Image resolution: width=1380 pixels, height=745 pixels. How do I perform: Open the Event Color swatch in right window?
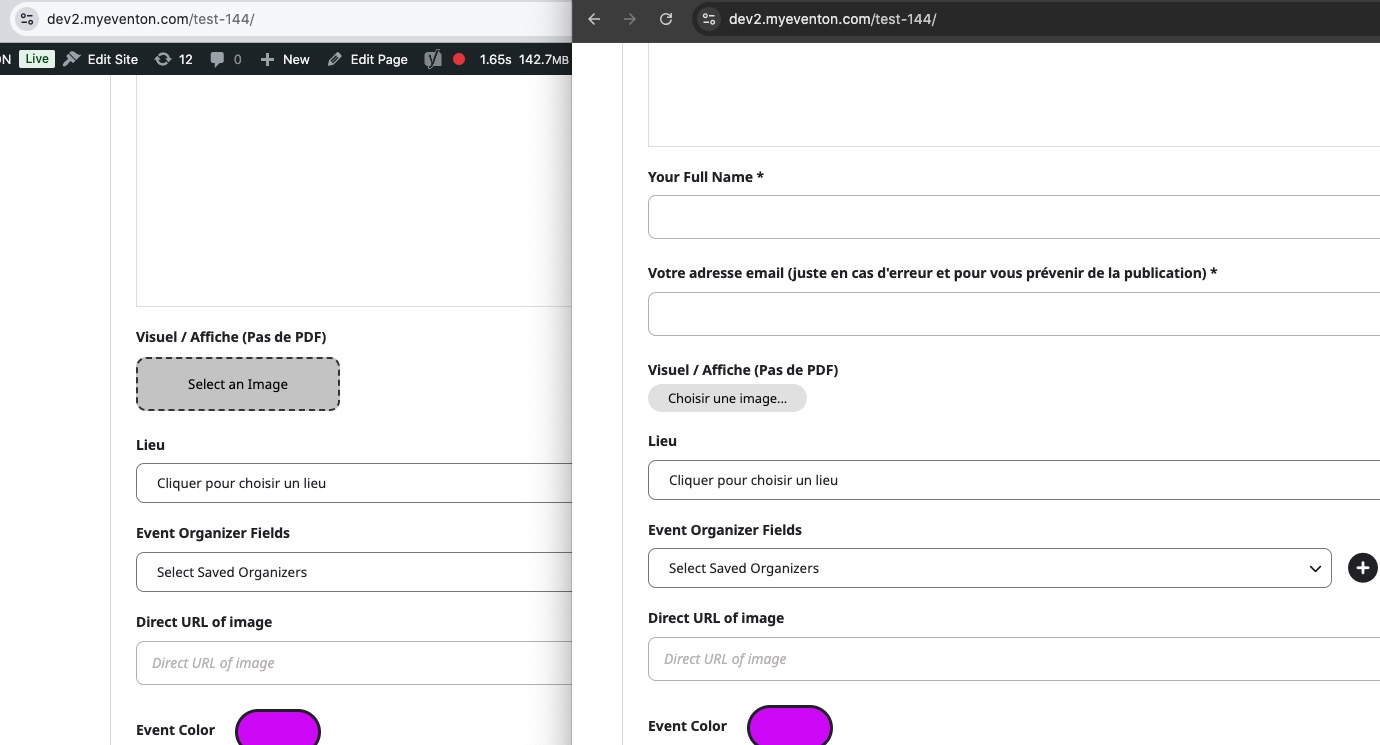789,726
